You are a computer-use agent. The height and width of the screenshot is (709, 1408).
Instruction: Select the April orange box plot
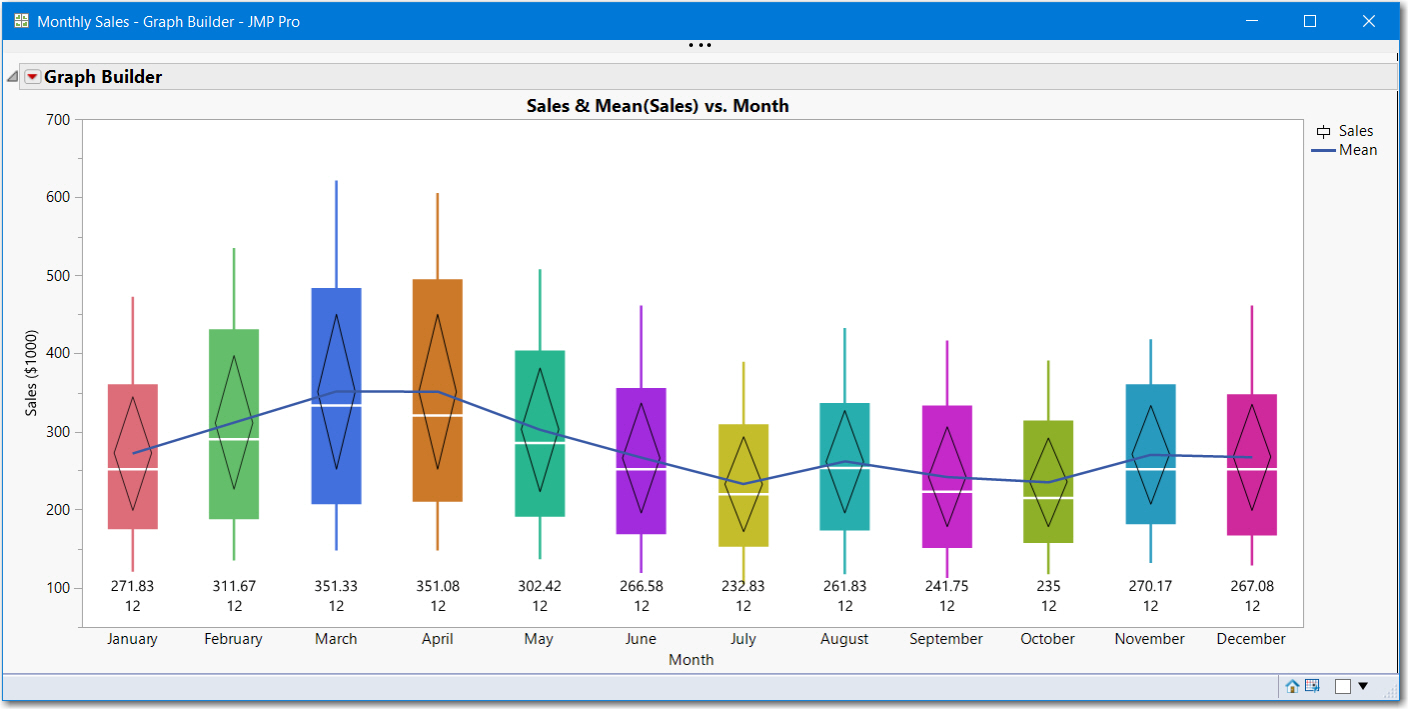[438, 390]
